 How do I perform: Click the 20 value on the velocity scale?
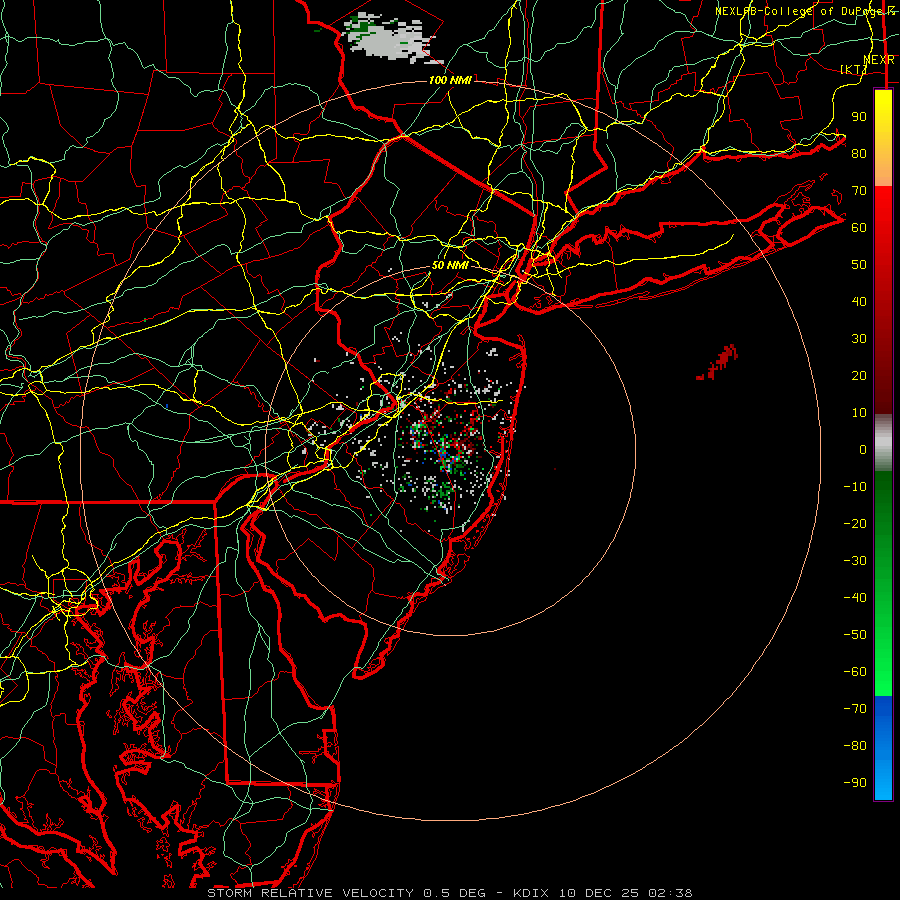(859, 375)
